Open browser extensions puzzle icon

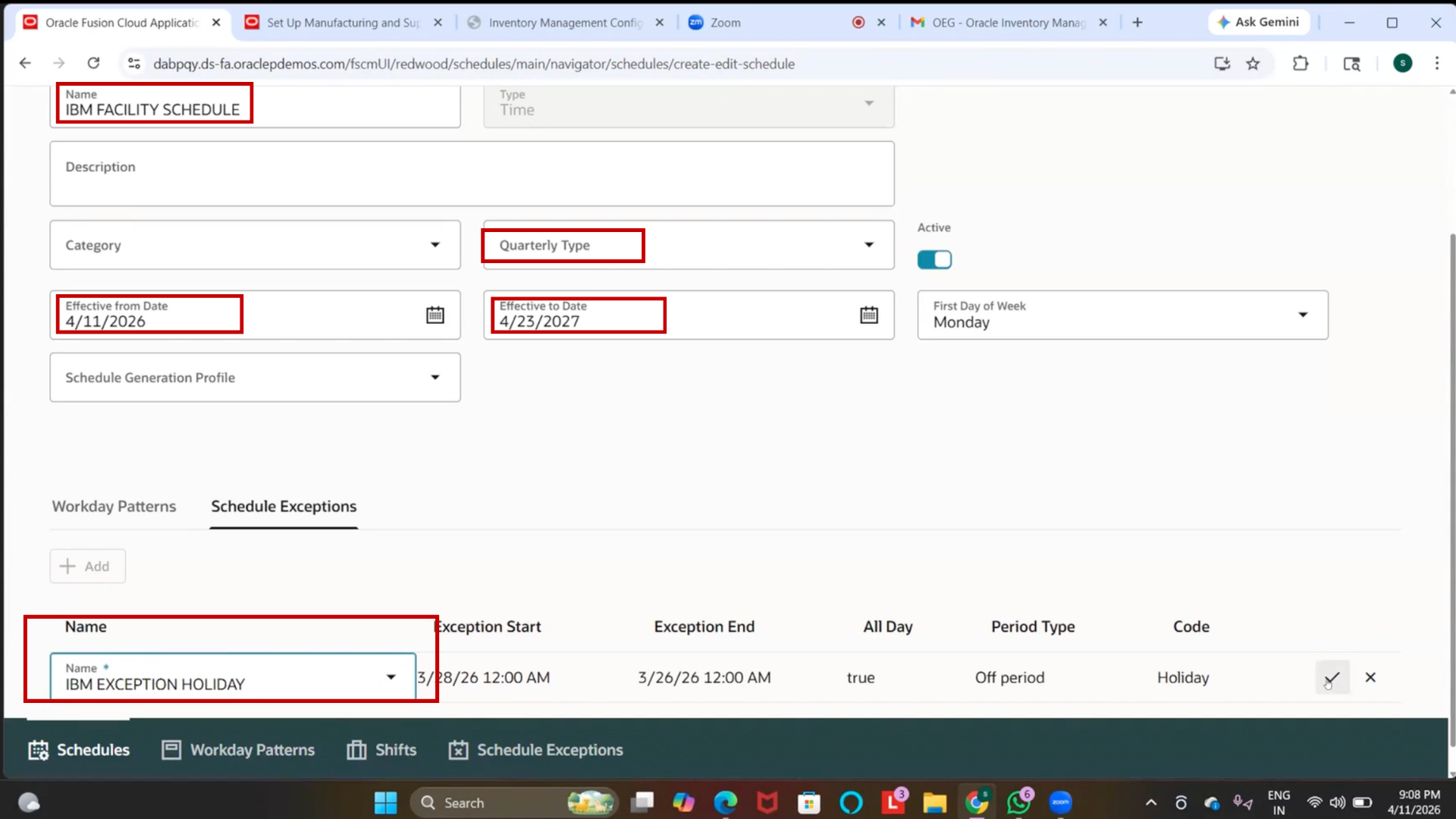(x=1301, y=64)
